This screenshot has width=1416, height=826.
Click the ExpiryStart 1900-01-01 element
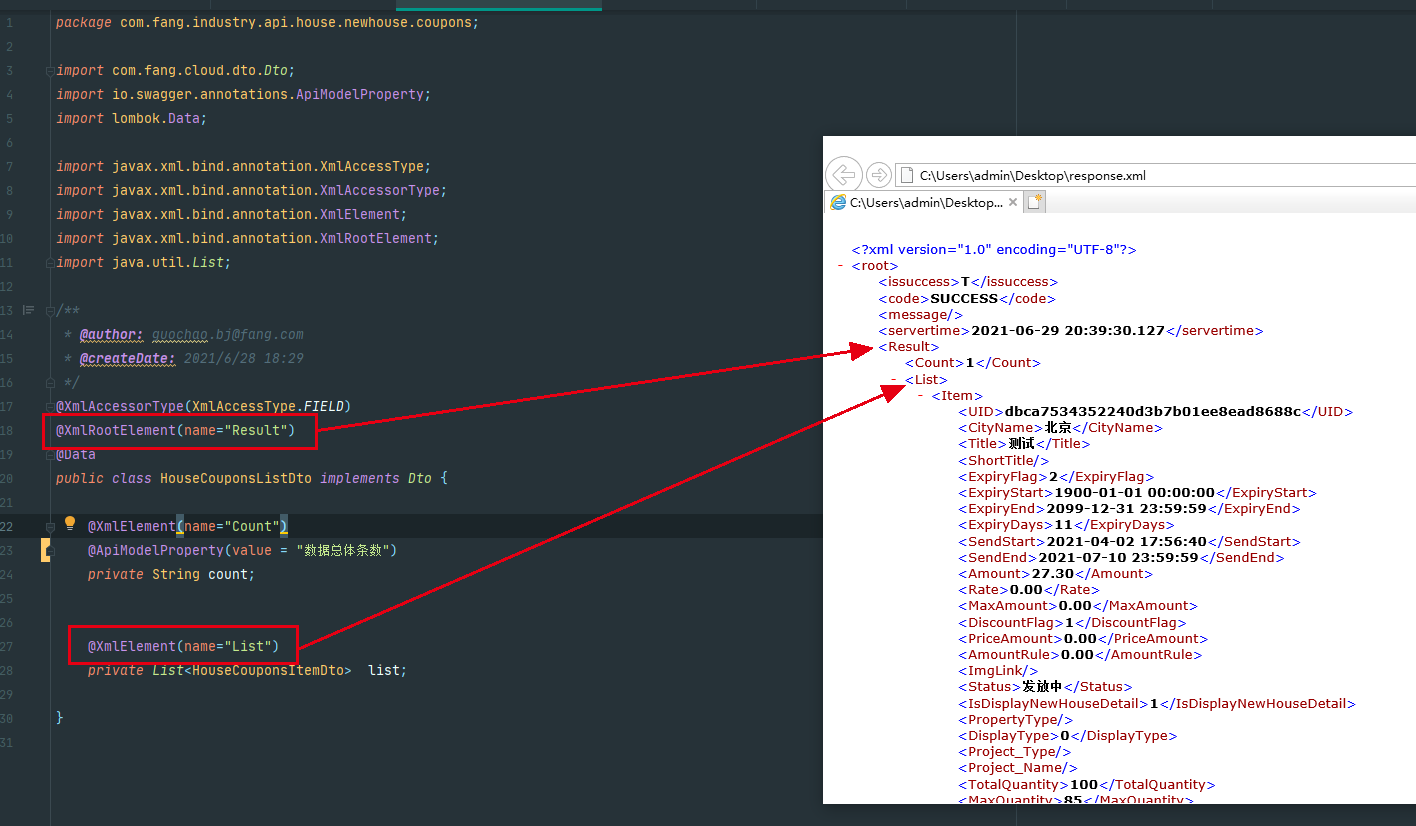click(1137, 493)
